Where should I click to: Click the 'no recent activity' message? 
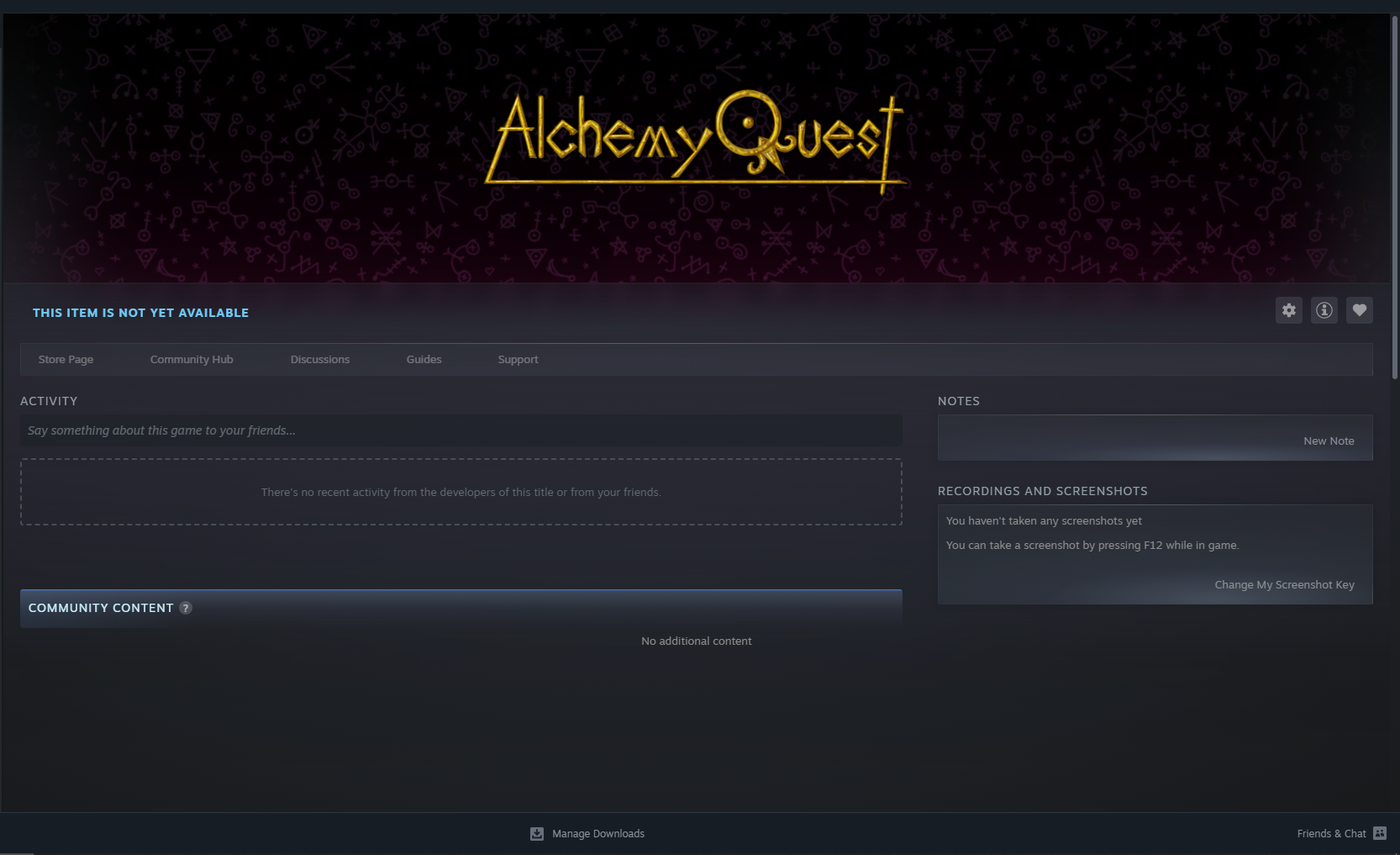coord(461,492)
